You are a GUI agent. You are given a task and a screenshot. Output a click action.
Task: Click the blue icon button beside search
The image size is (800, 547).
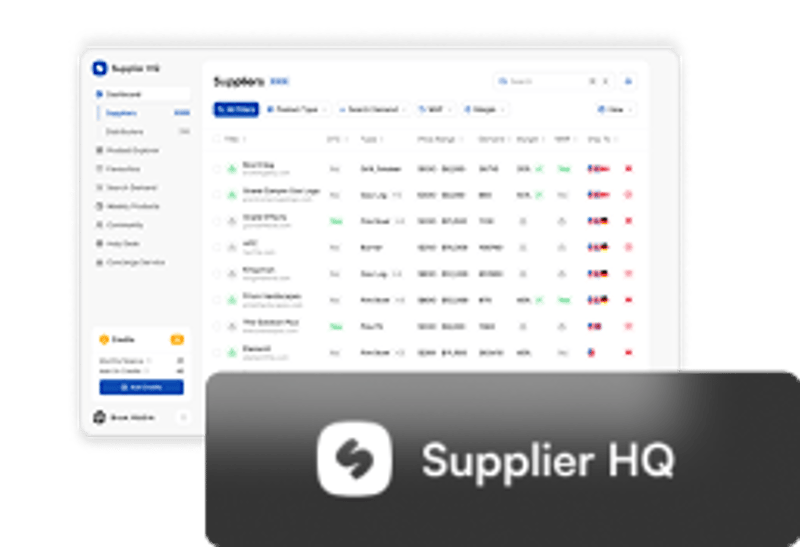tap(629, 81)
